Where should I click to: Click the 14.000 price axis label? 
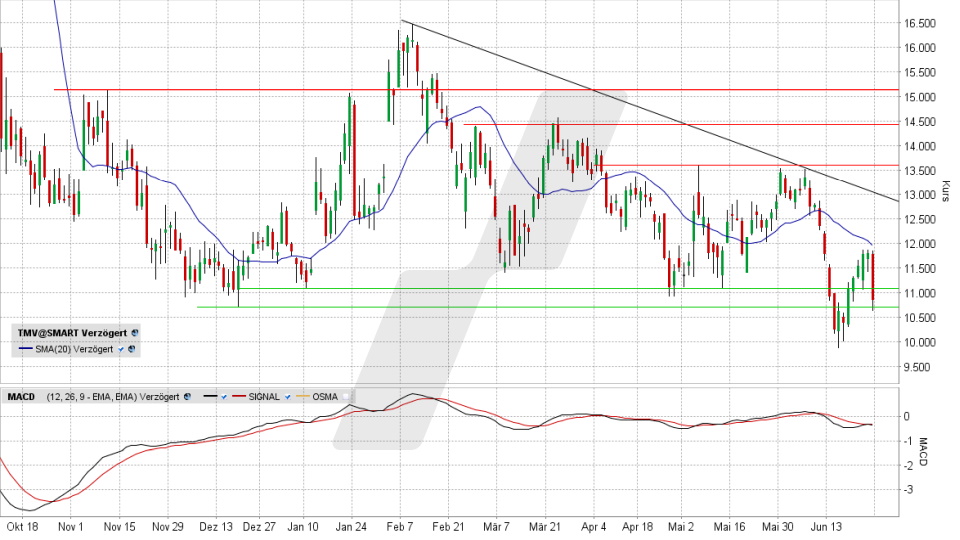[x=920, y=146]
